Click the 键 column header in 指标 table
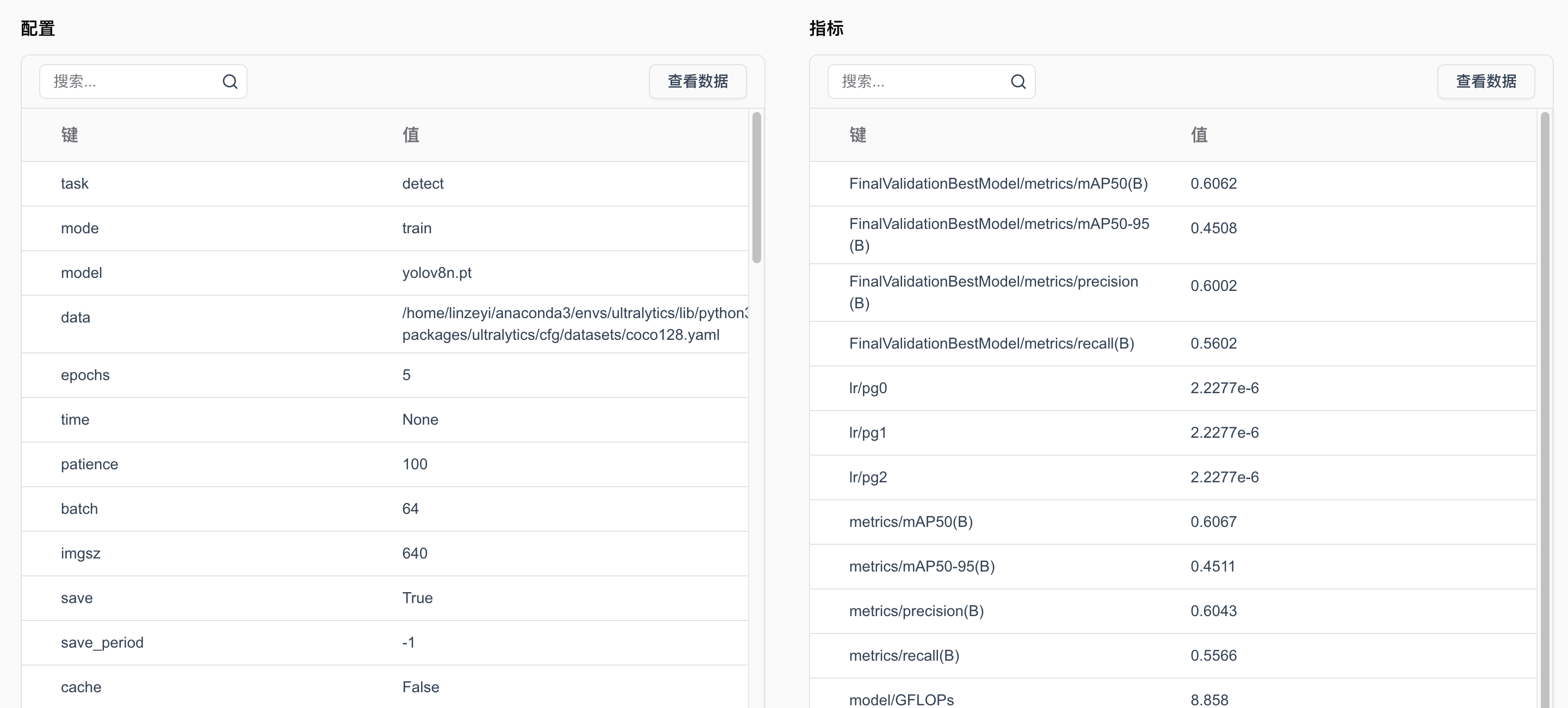 [x=857, y=135]
